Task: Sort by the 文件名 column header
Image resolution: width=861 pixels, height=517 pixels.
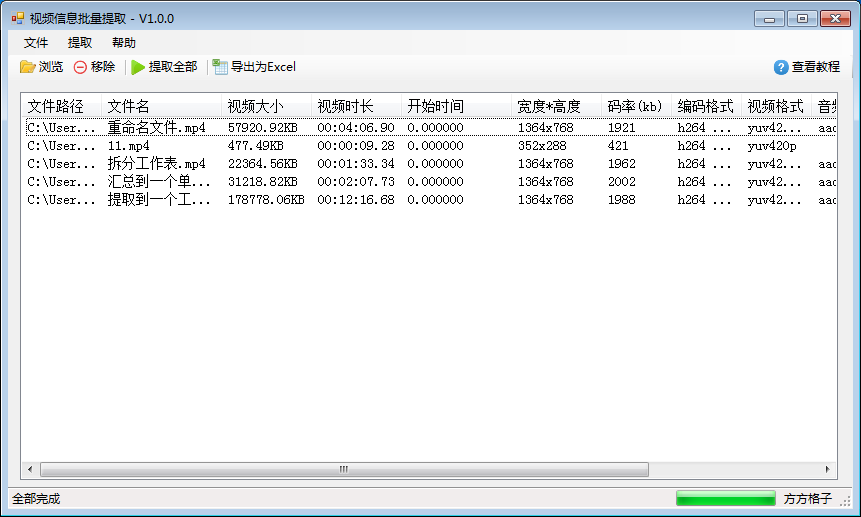Action: point(129,106)
